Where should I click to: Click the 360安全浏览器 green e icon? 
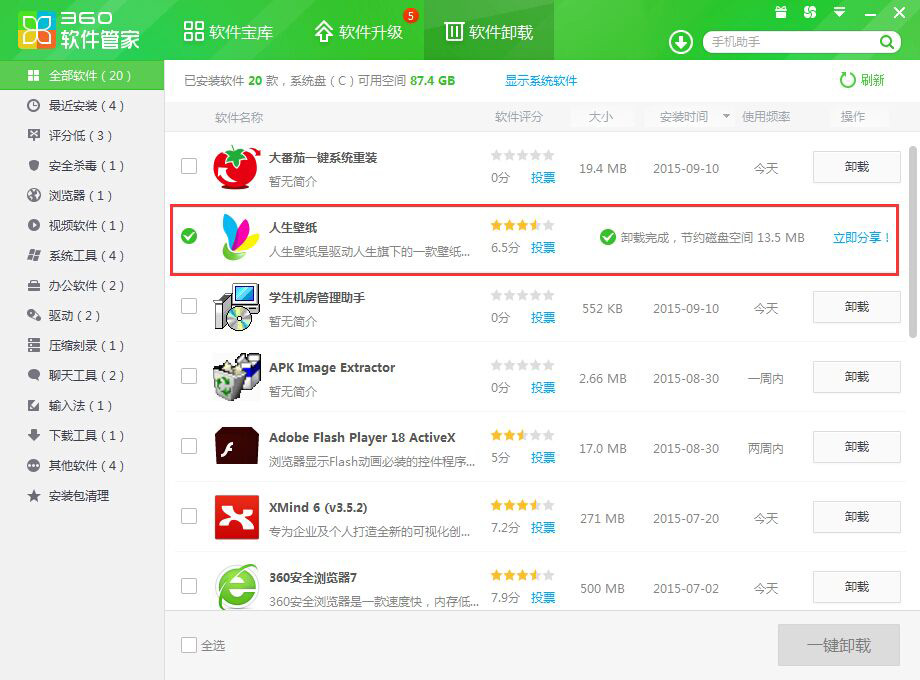[236, 587]
